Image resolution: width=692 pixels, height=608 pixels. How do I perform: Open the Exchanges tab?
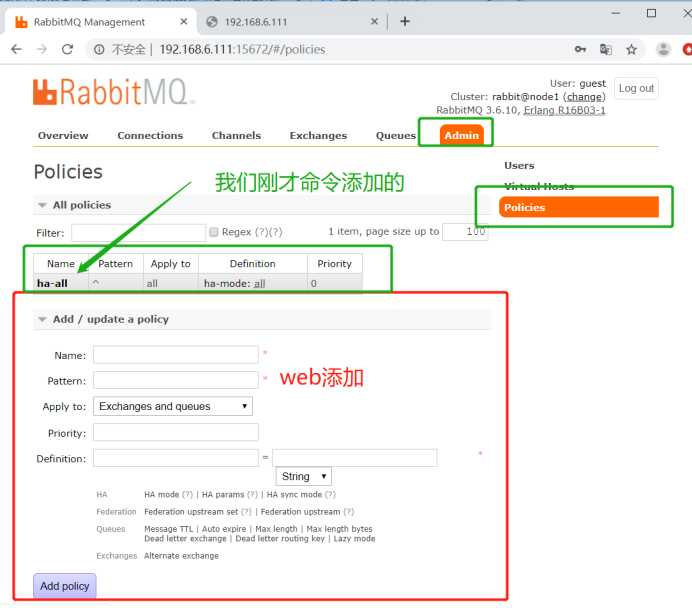(x=318, y=135)
